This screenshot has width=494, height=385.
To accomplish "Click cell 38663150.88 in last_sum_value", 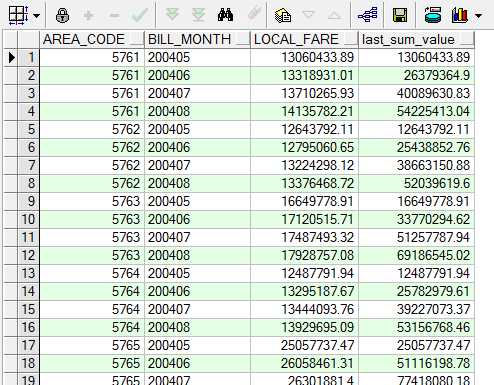I will click(416, 165).
